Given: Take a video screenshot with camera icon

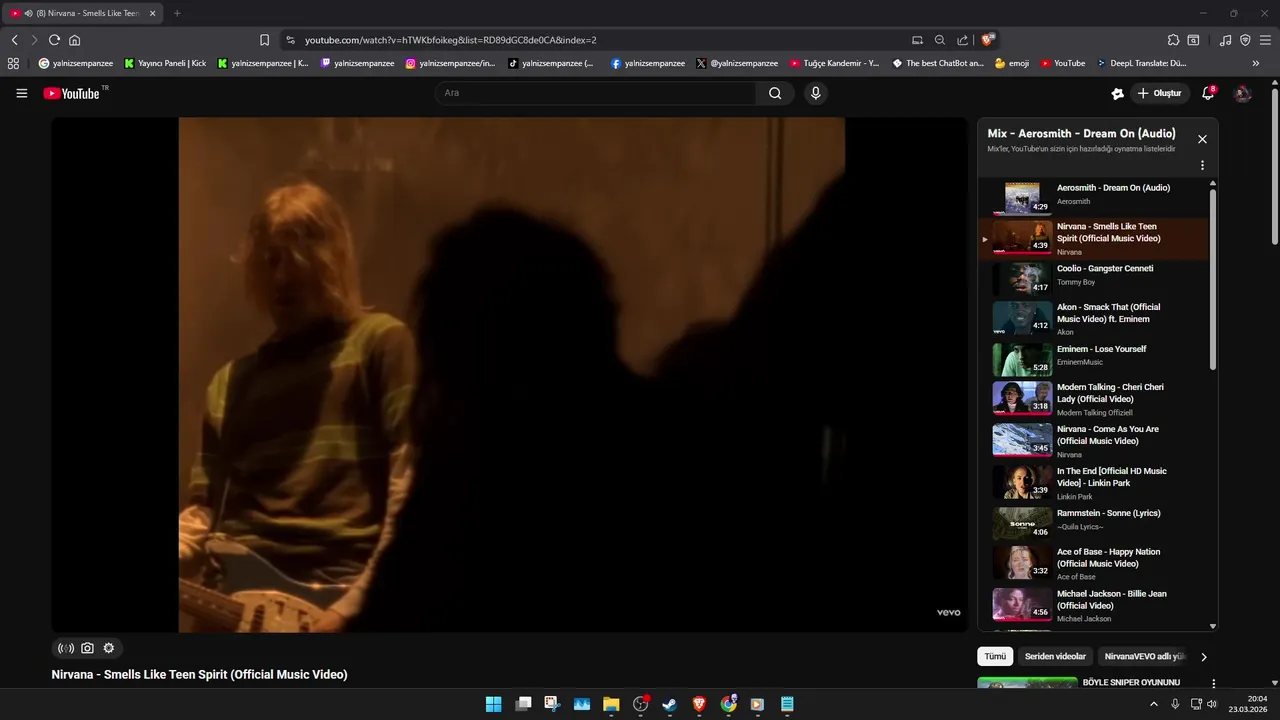Looking at the screenshot, I should point(87,648).
